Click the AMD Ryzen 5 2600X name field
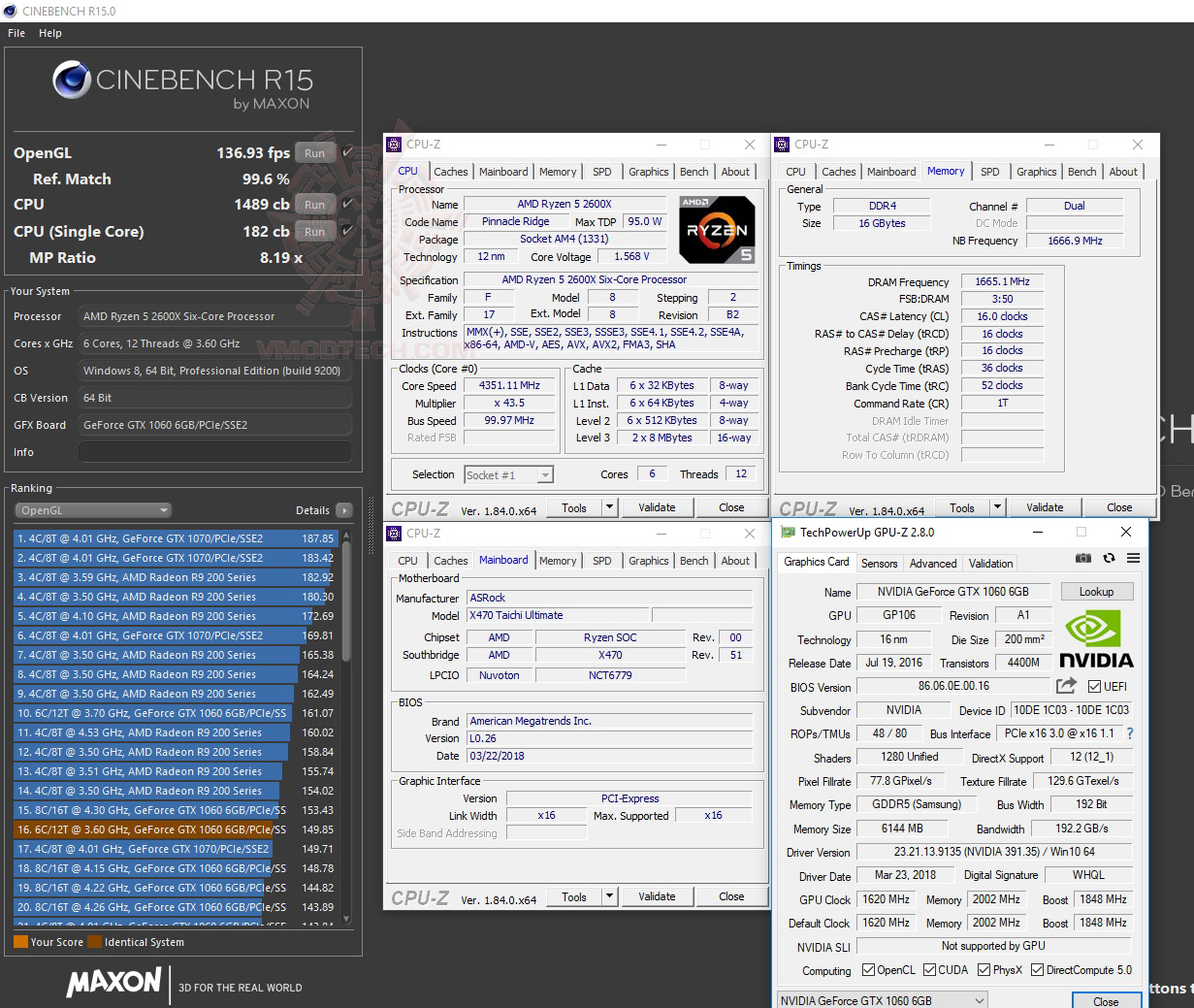Viewport: 1194px width, 1008px height. pyautogui.click(x=565, y=205)
